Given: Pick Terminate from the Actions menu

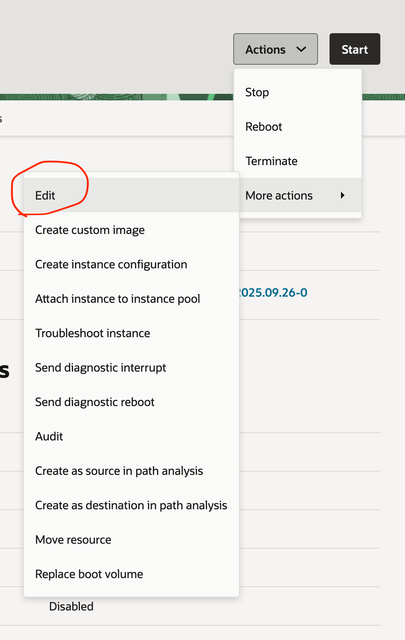Looking at the screenshot, I should tap(298, 161).
